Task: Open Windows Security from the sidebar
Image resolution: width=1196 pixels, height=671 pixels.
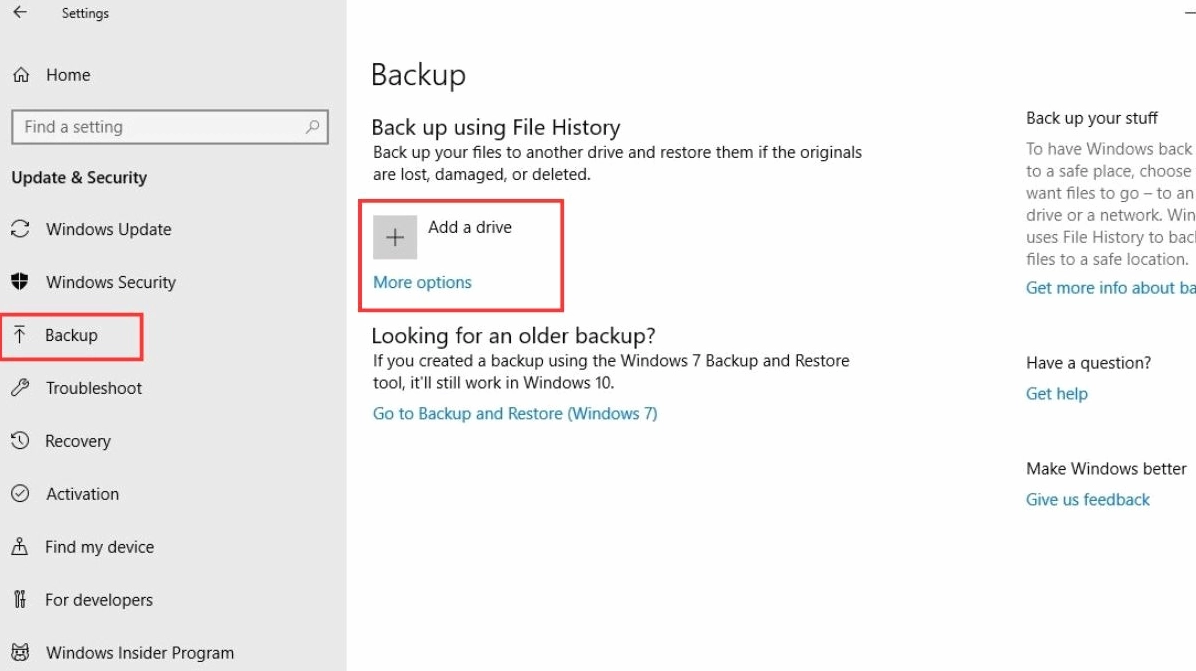Action: point(21,282)
